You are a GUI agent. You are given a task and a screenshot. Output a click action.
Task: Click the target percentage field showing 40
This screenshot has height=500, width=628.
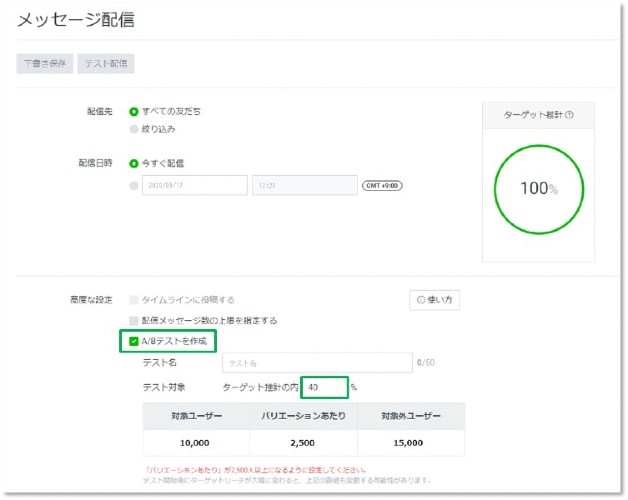coord(324,386)
